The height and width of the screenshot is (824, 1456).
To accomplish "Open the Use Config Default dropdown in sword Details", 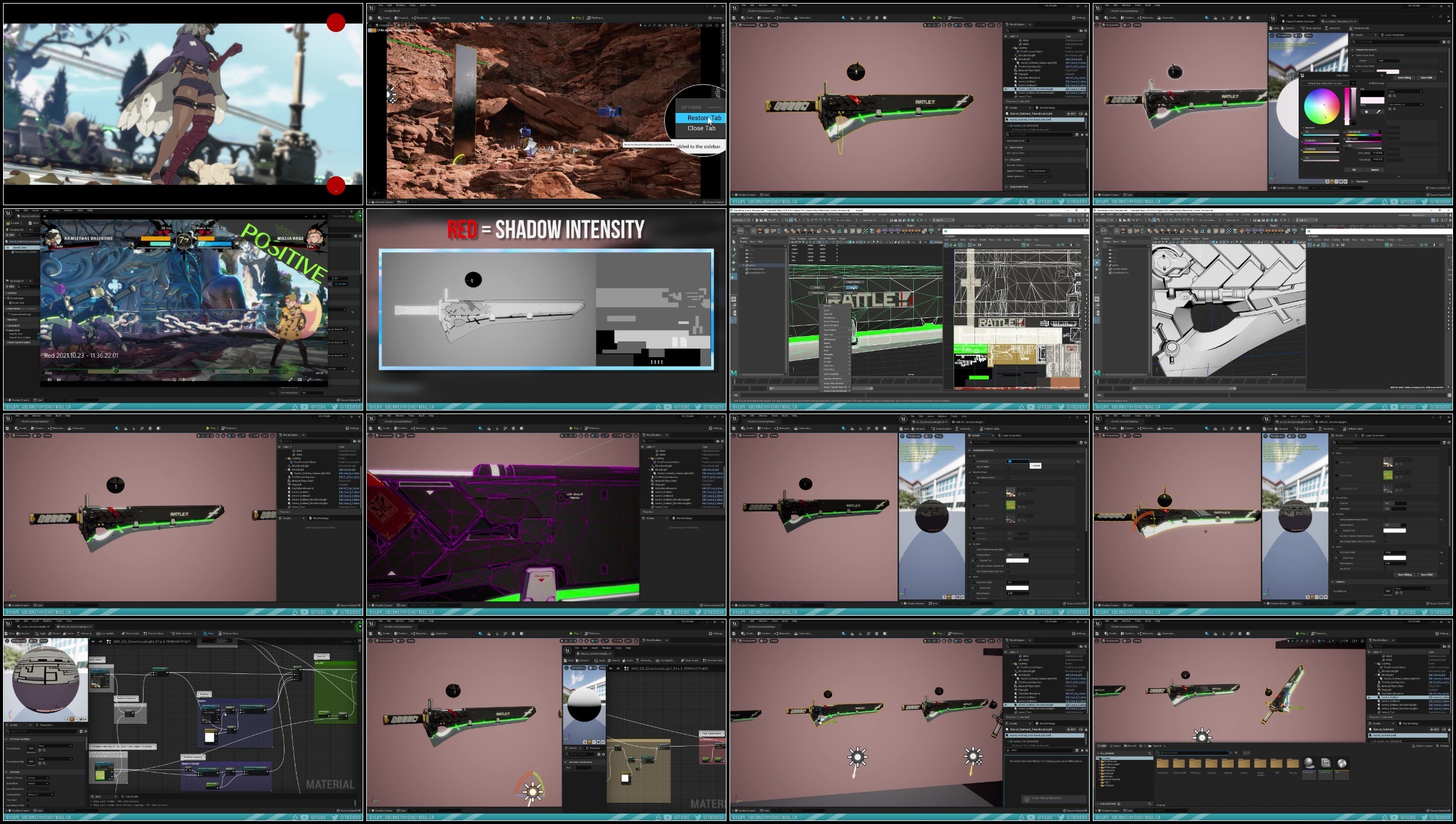I will click(1038, 170).
